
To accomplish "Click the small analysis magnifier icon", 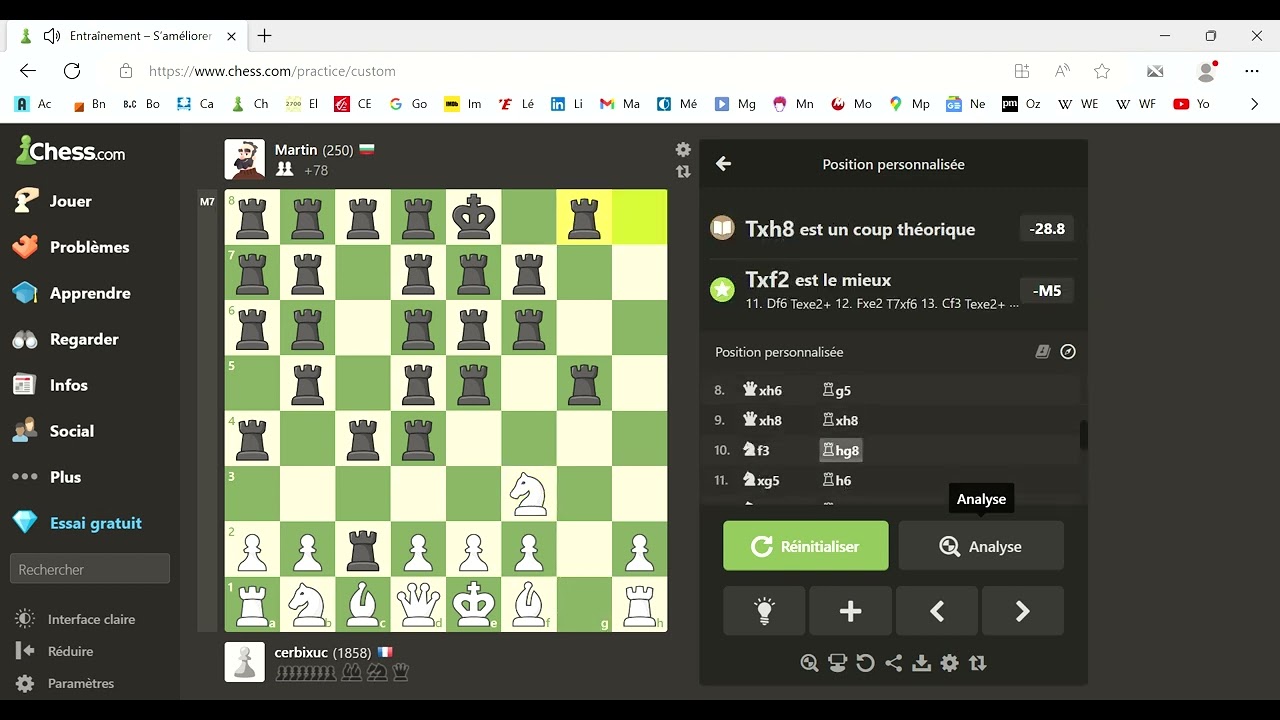I will pyautogui.click(x=809, y=663).
